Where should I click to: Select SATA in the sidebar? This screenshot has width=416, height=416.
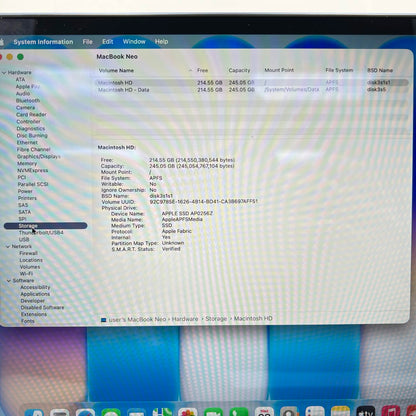pyautogui.click(x=25, y=212)
